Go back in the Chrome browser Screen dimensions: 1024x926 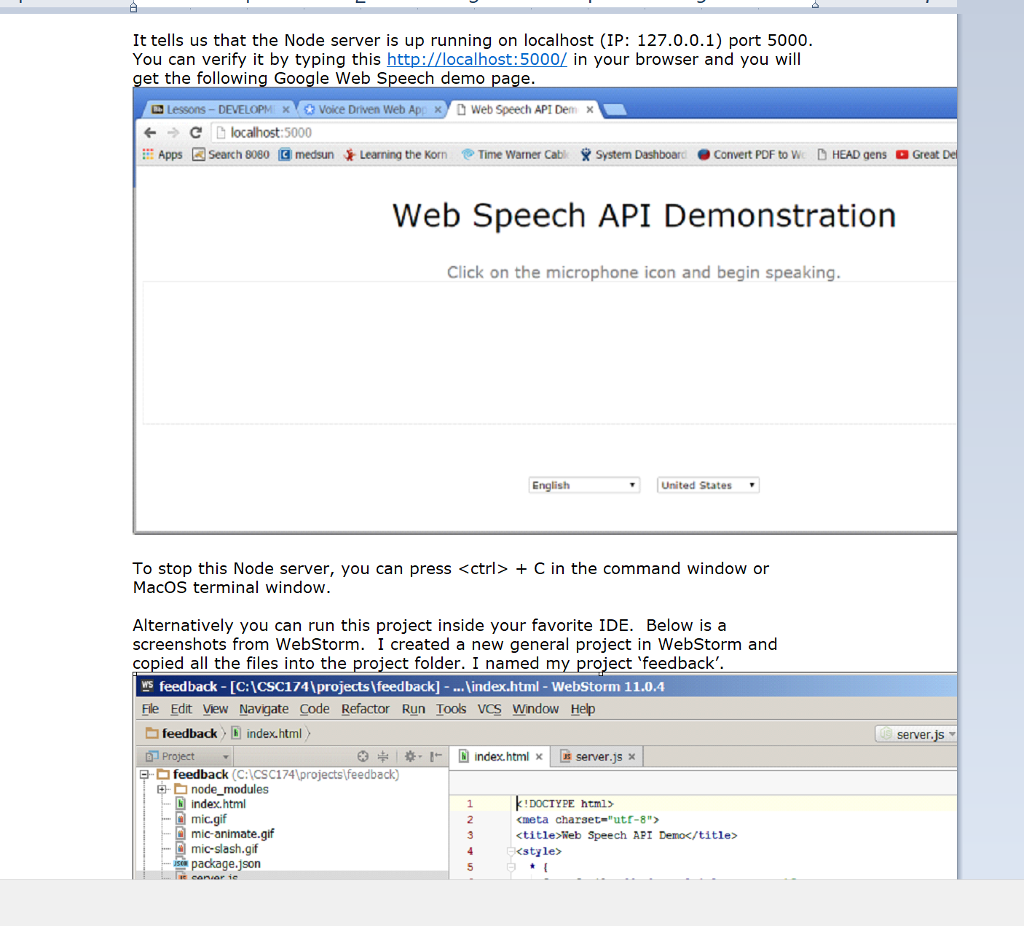pyautogui.click(x=150, y=133)
